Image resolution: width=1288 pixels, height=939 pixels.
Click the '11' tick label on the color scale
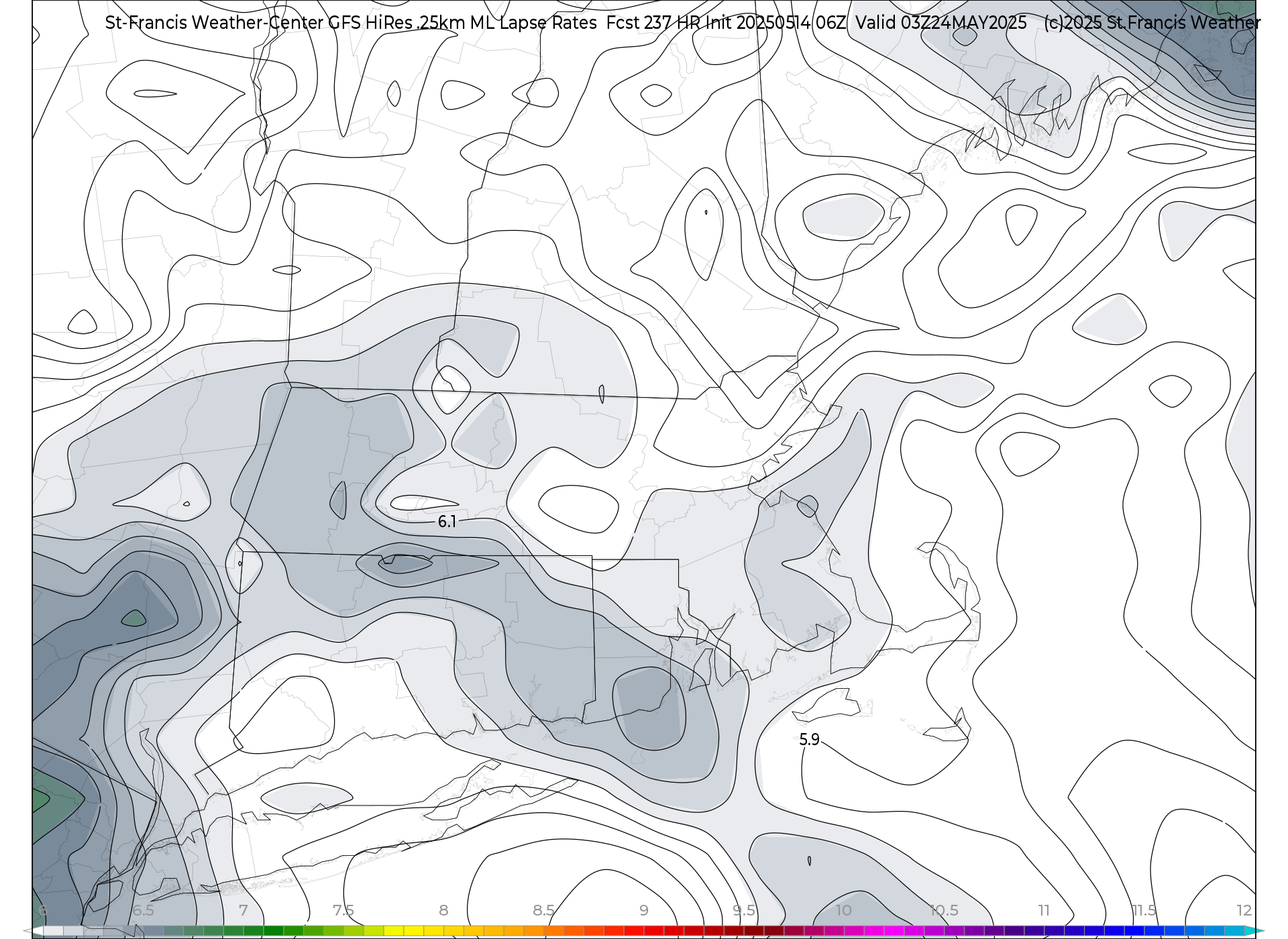point(1044,910)
